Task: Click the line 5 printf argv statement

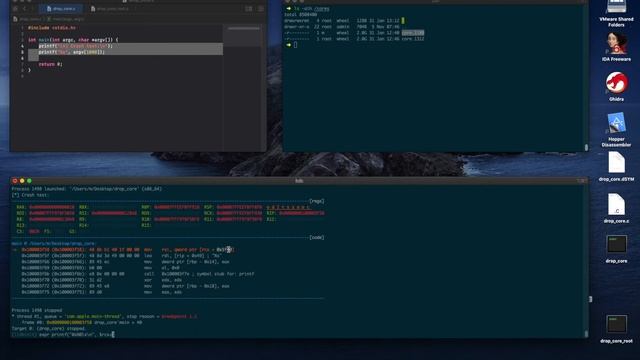Action: [x=71, y=52]
